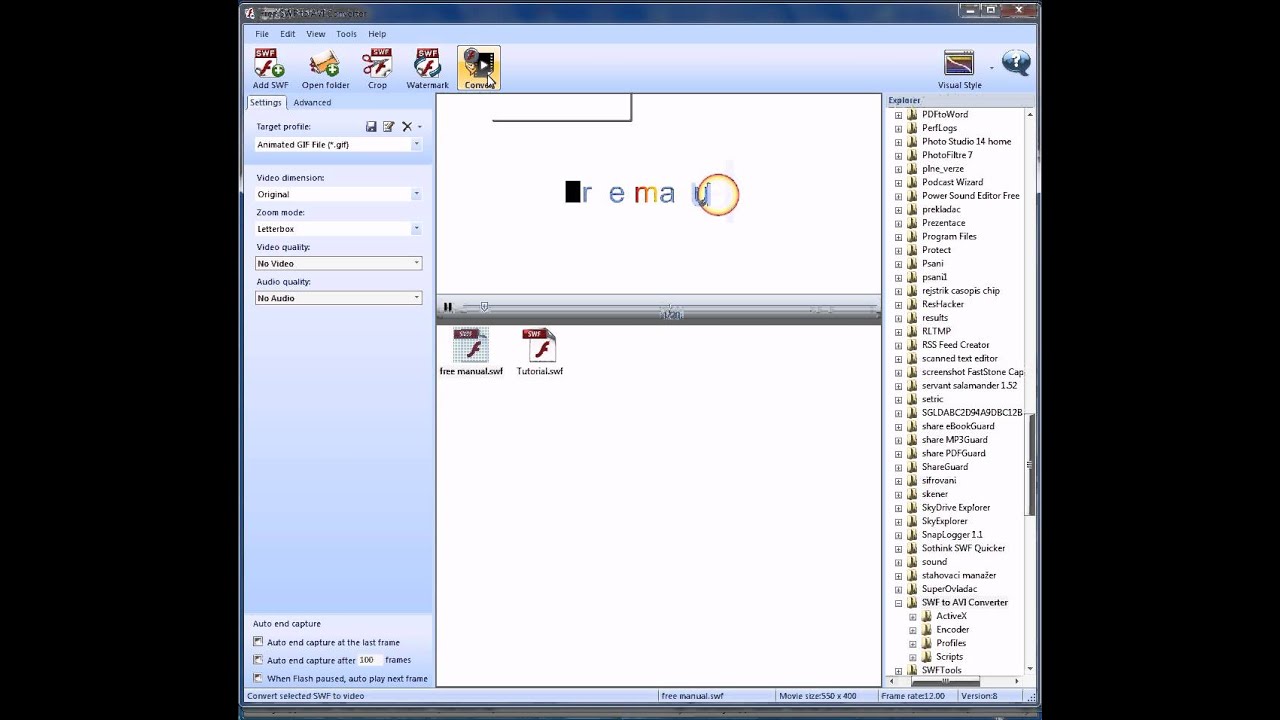Open folder via the toolbar icon
The image size is (1280, 720).
coord(325,64)
